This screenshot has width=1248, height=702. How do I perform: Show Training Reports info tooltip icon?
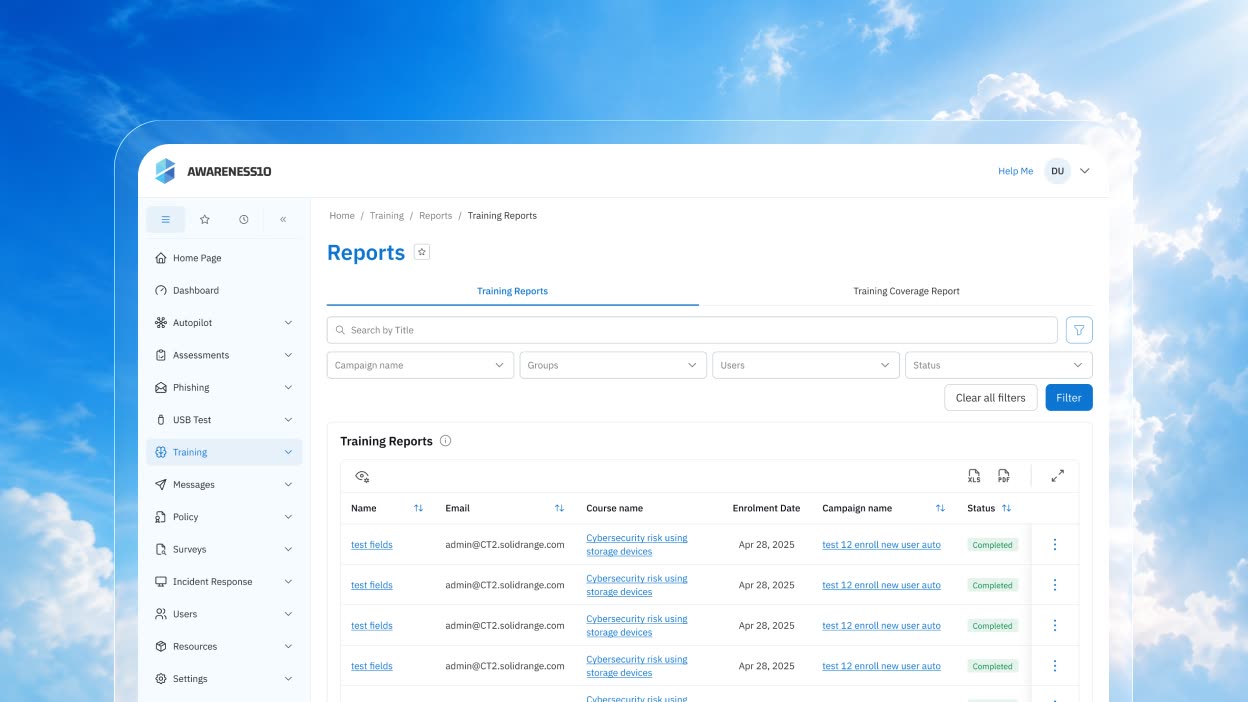[x=446, y=441]
